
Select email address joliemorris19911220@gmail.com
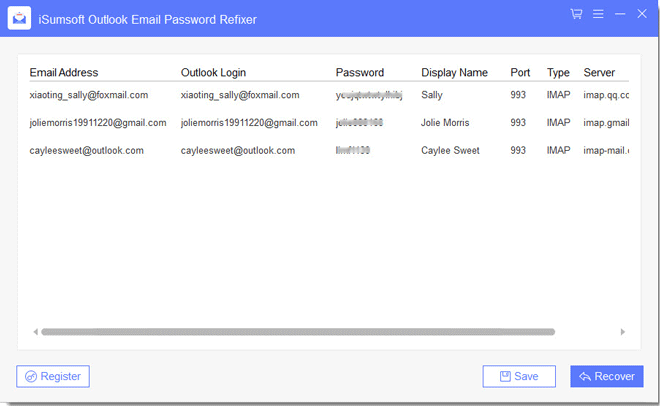98,123
